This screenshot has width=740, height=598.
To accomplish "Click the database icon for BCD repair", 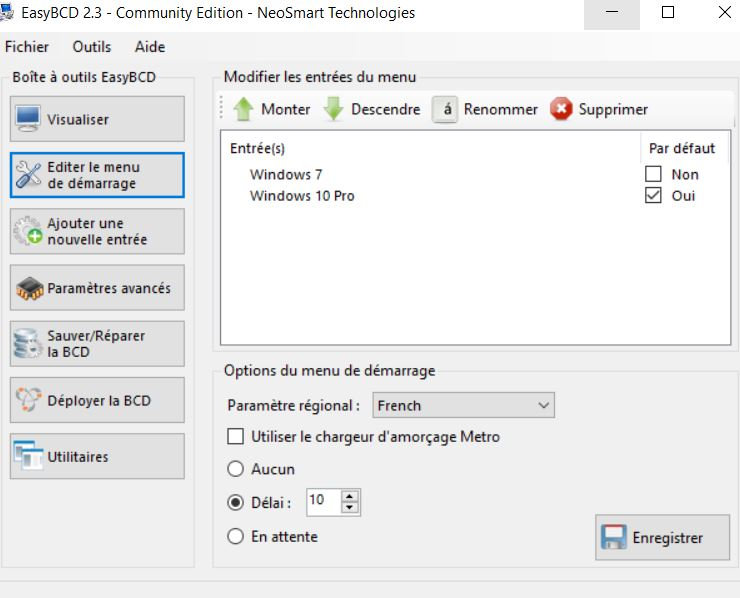I will (x=26, y=344).
